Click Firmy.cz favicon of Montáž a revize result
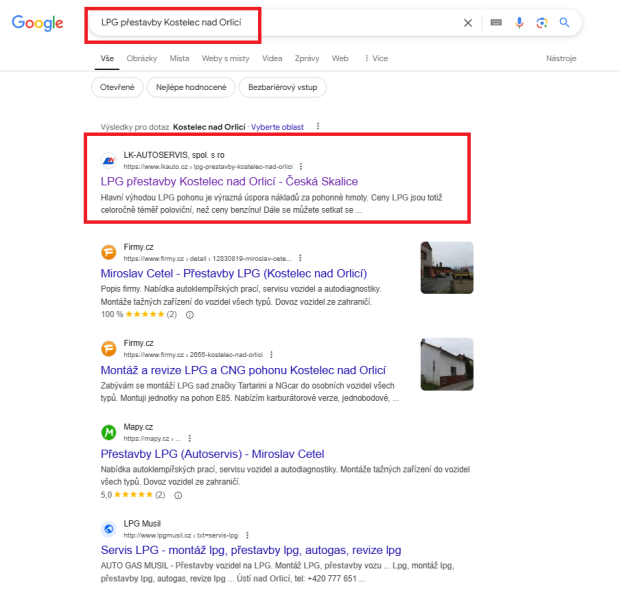This screenshot has width=619, height=600. click(x=109, y=349)
